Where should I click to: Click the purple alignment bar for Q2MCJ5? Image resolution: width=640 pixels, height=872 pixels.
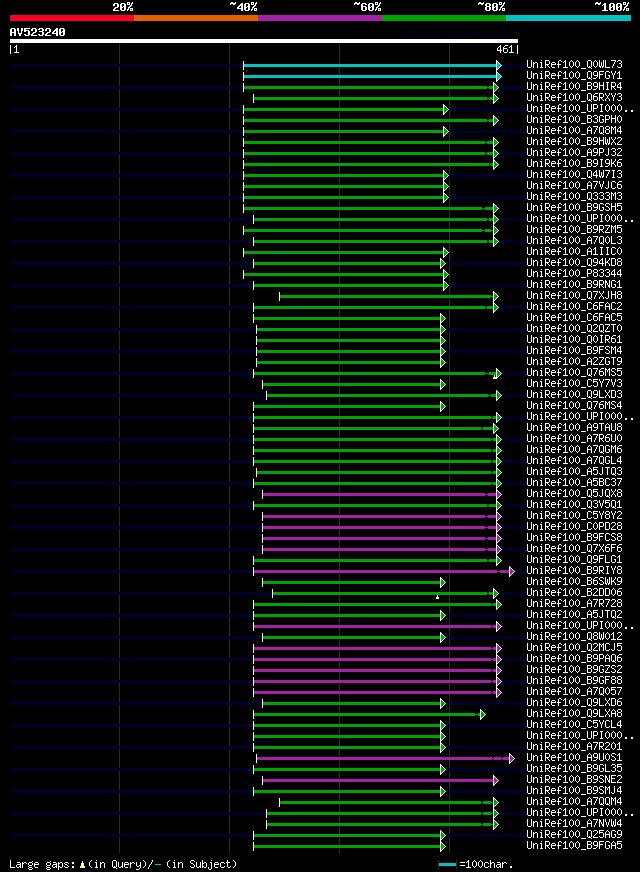click(x=376, y=649)
